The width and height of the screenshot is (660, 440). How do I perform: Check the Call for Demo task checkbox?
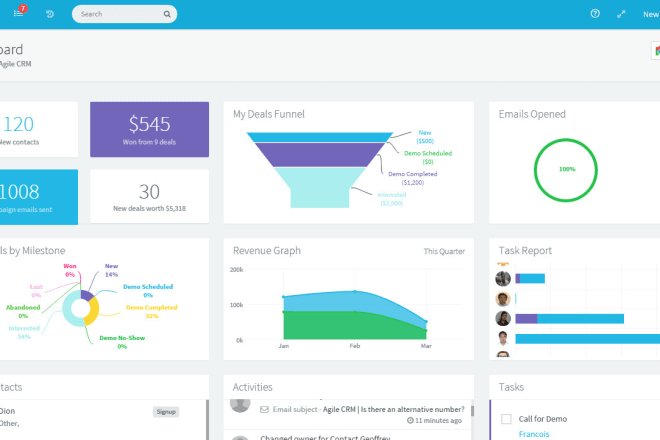[506, 419]
